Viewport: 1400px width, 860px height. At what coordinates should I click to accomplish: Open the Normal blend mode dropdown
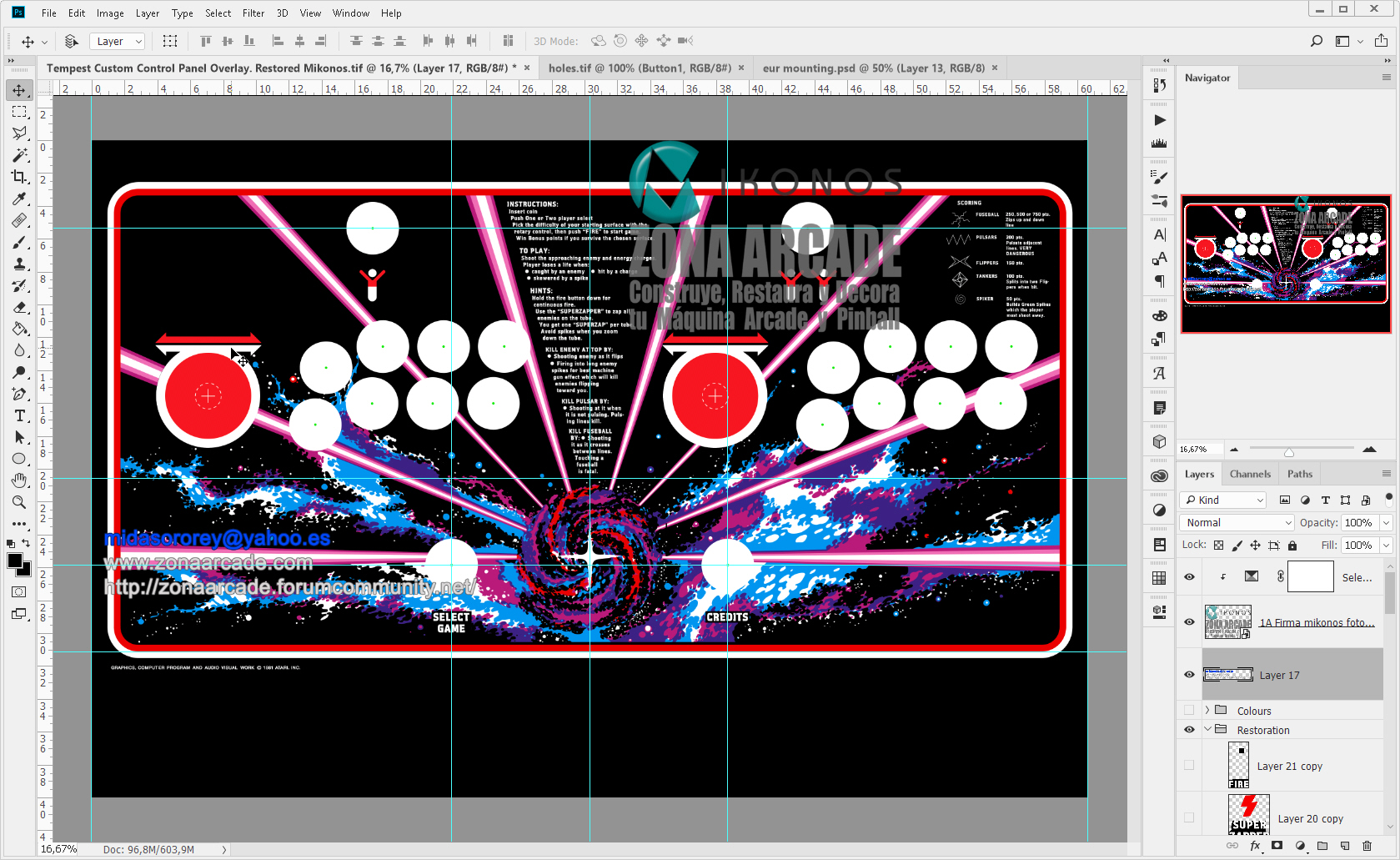1237,522
